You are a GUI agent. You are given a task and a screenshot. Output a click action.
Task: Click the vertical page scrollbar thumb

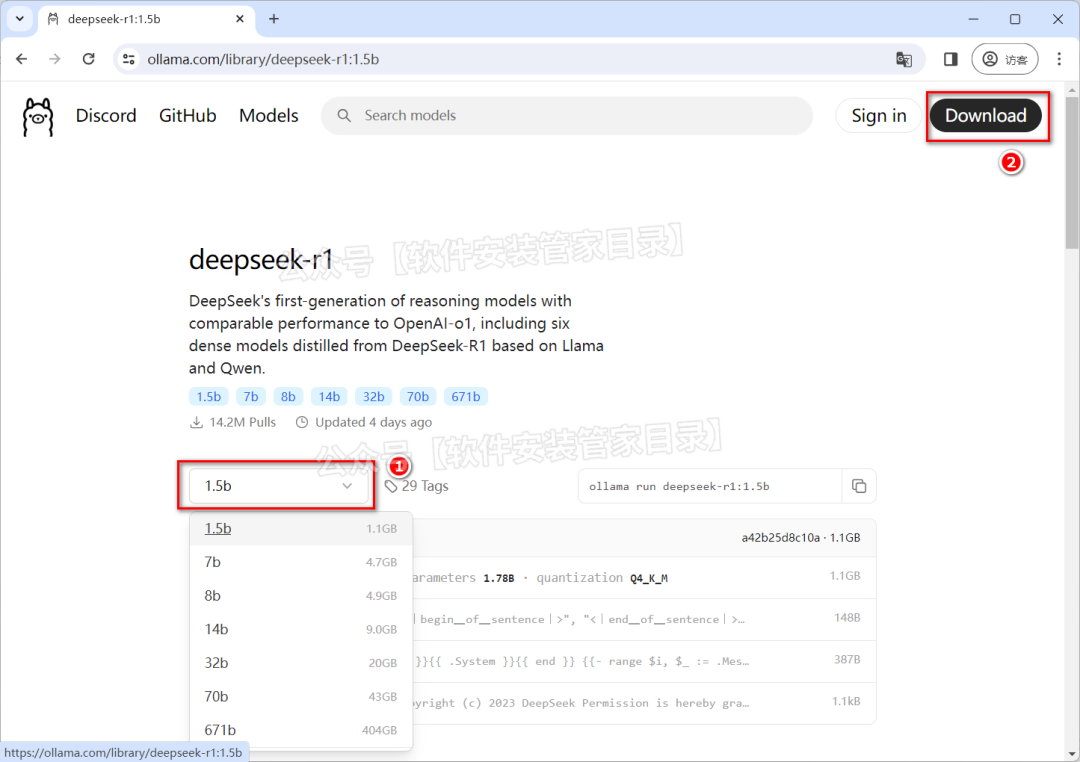1072,172
